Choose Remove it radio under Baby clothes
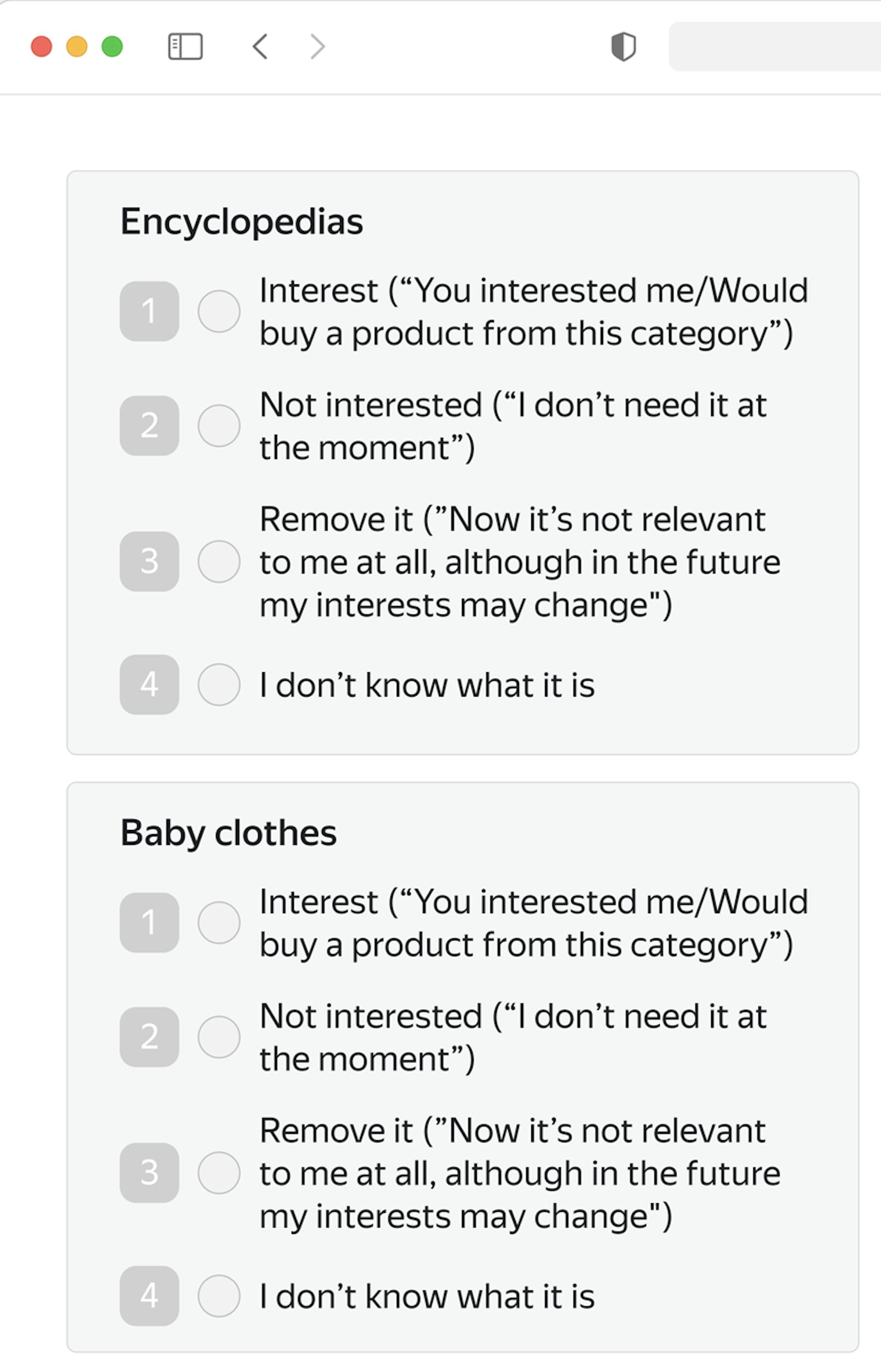This screenshot has height=1372, width=881. click(218, 1172)
